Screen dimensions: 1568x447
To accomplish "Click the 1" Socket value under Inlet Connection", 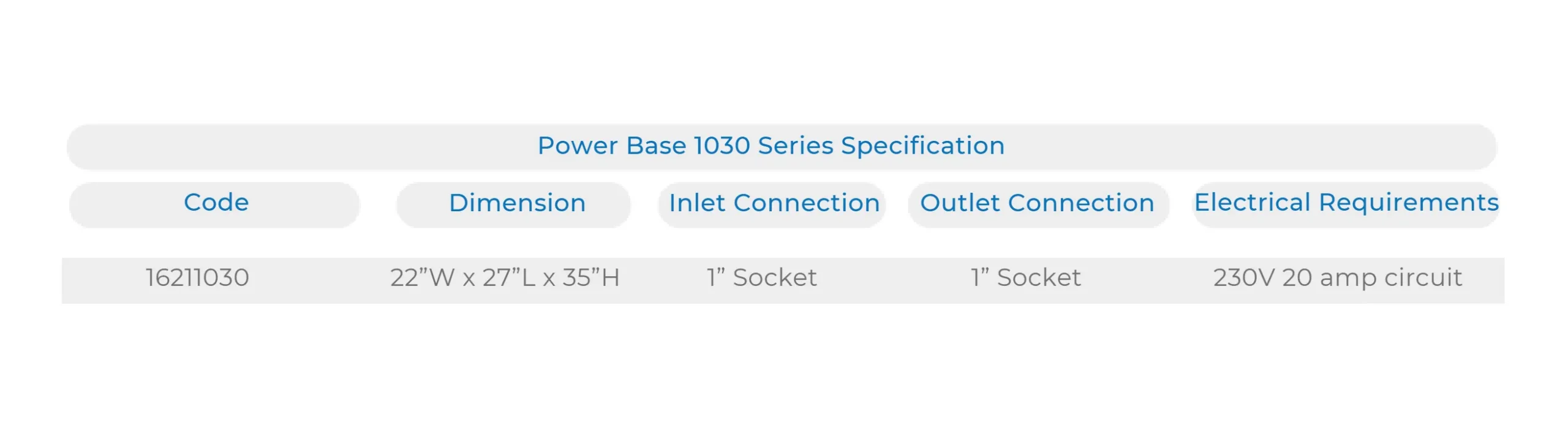I will click(761, 278).
